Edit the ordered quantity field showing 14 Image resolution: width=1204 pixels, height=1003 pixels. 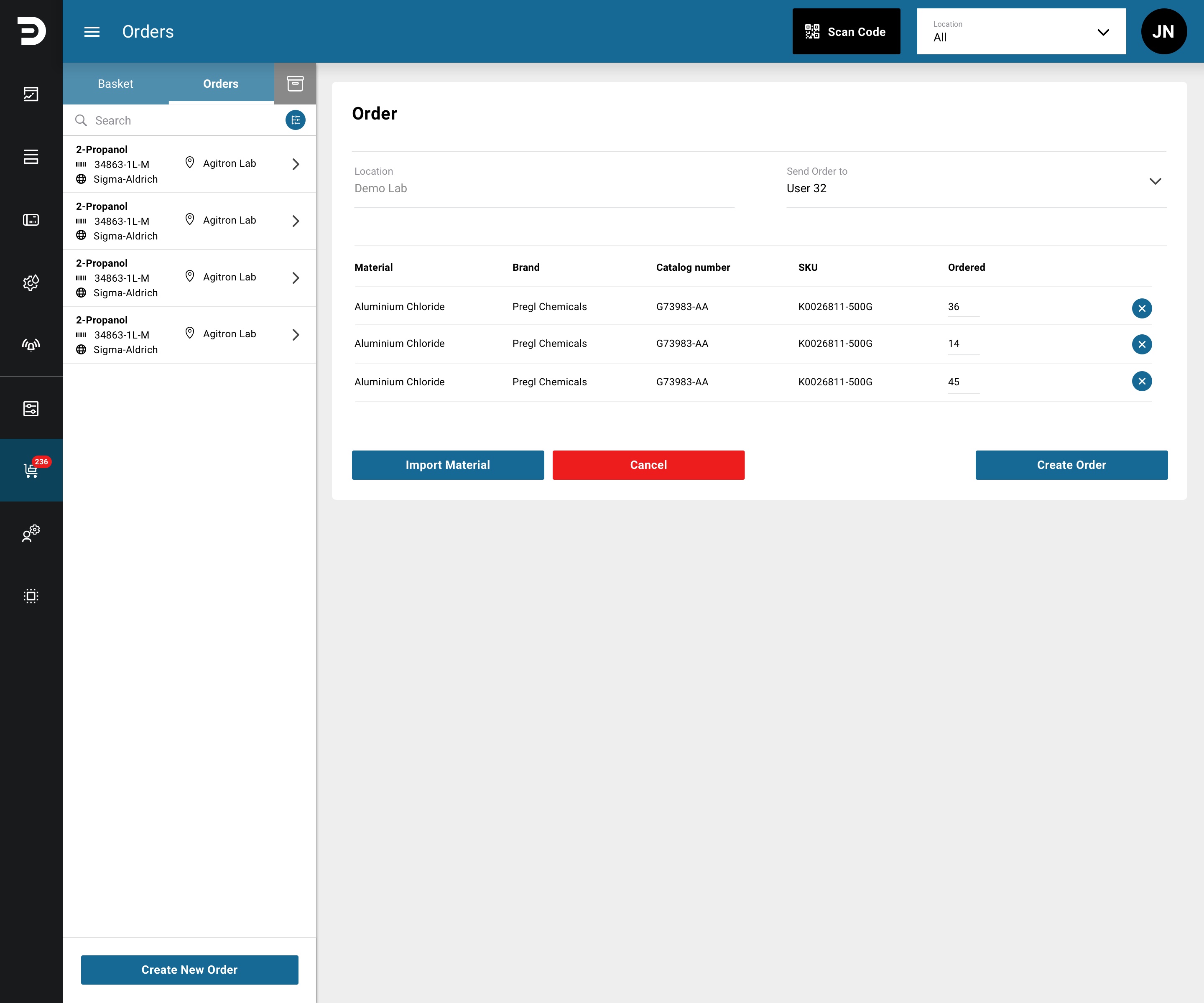click(963, 344)
